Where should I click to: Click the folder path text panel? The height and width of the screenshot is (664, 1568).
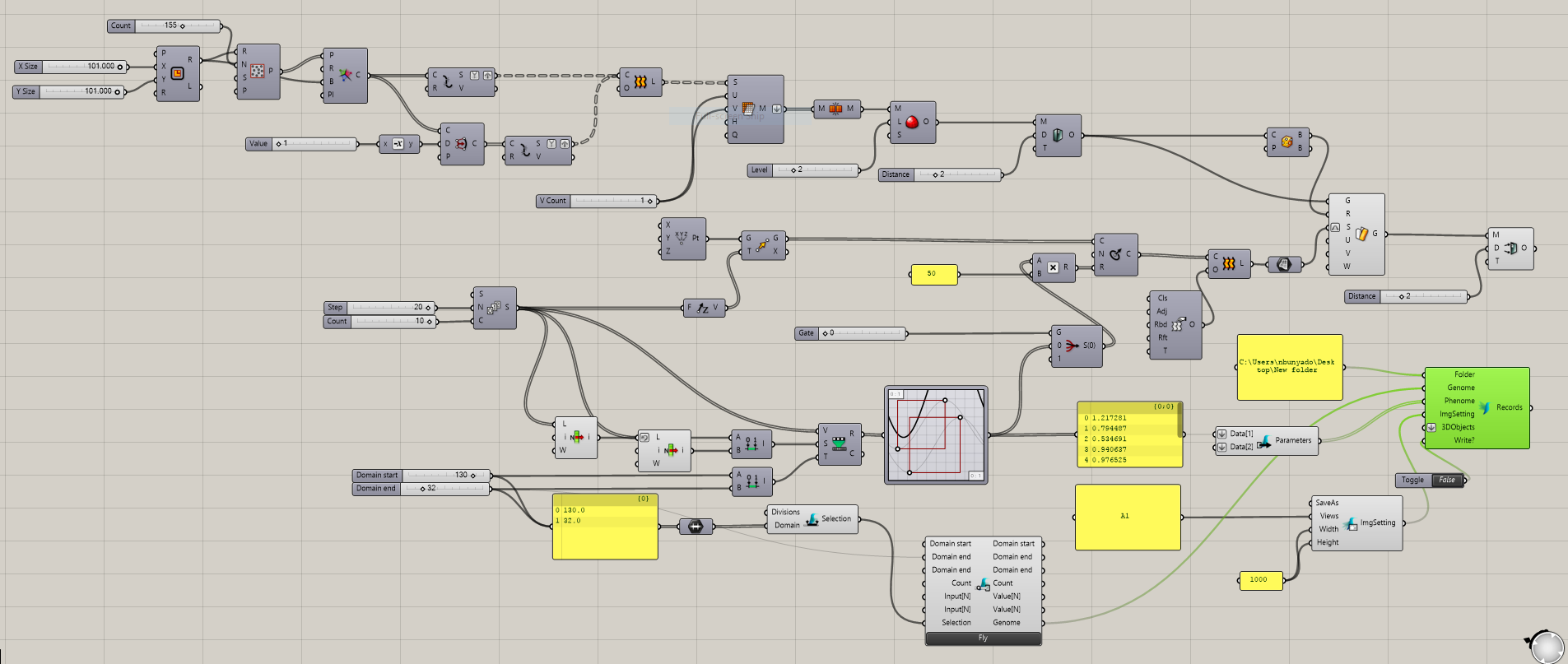[x=1289, y=367]
